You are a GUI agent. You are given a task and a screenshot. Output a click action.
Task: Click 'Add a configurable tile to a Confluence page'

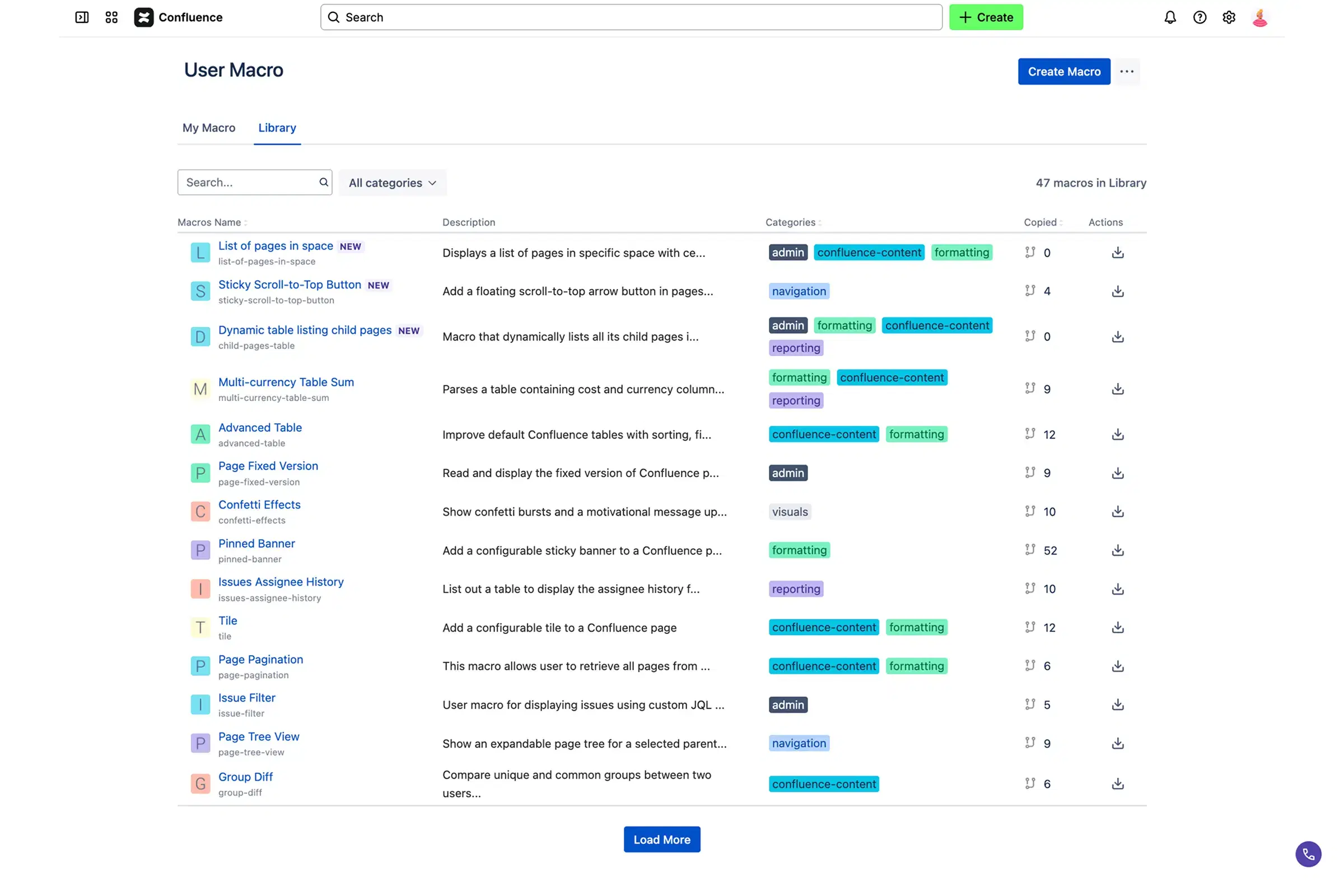click(560, 628)
